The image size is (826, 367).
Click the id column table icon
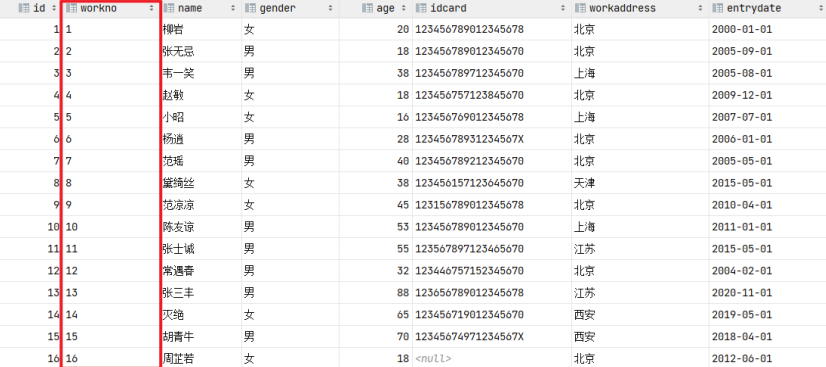(x=23, y=8)
